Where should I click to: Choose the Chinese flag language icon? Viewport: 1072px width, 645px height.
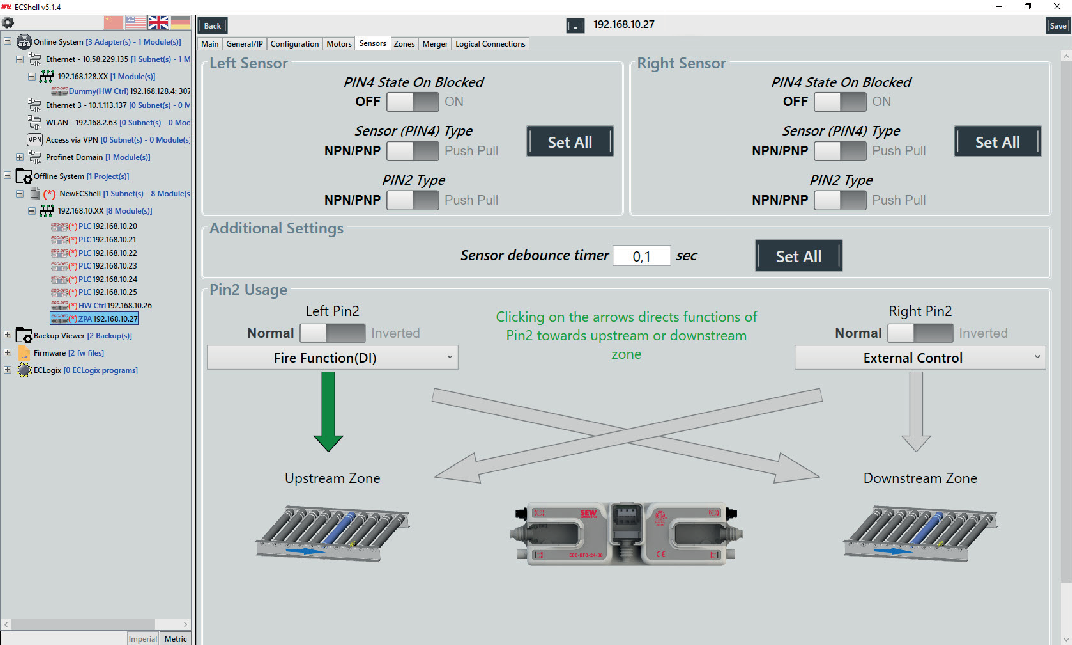(x=113, y=23)
